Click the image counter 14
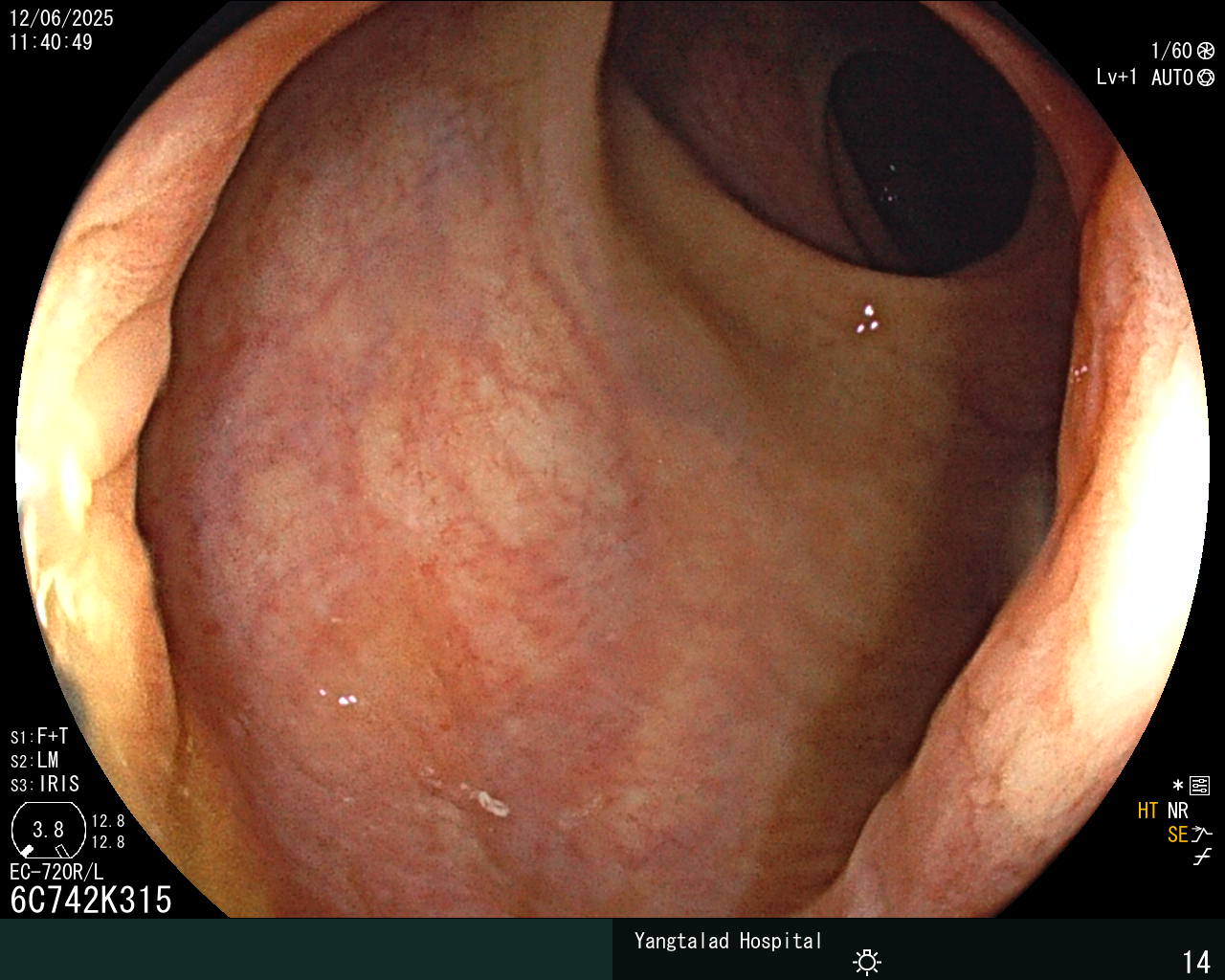The image size is (1225, 980). [1197, 962]
